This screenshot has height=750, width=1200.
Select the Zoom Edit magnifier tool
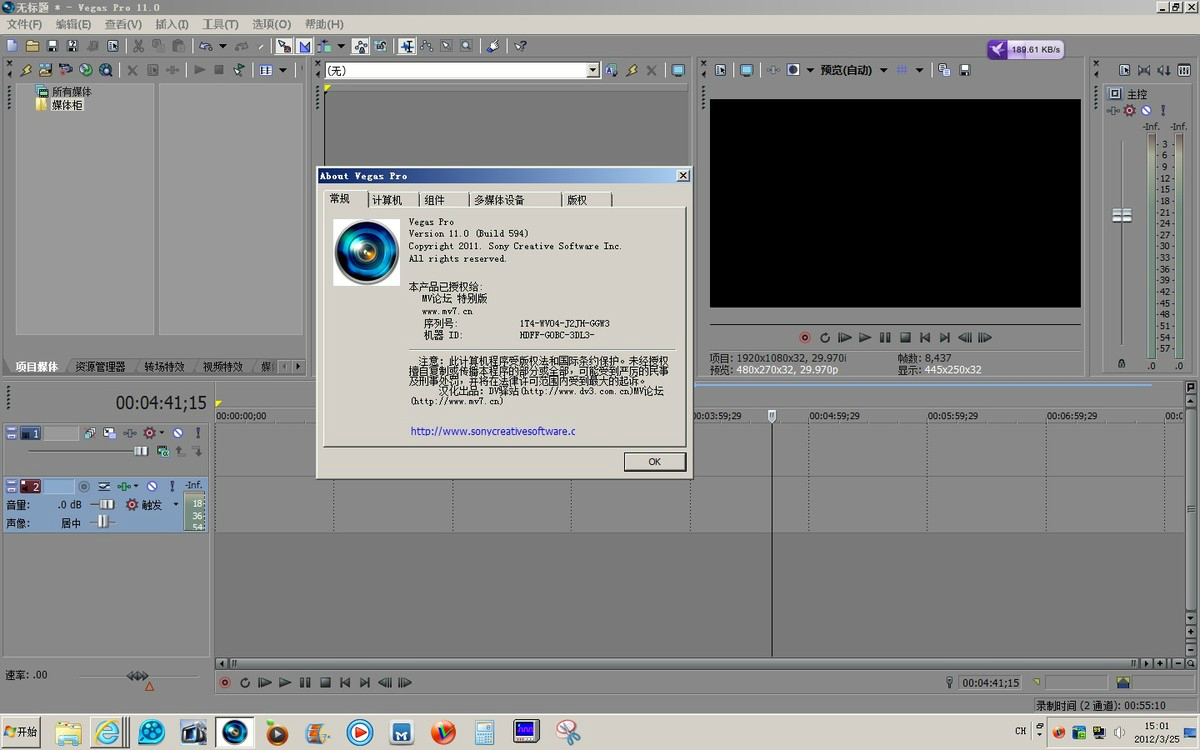(467, 46)
